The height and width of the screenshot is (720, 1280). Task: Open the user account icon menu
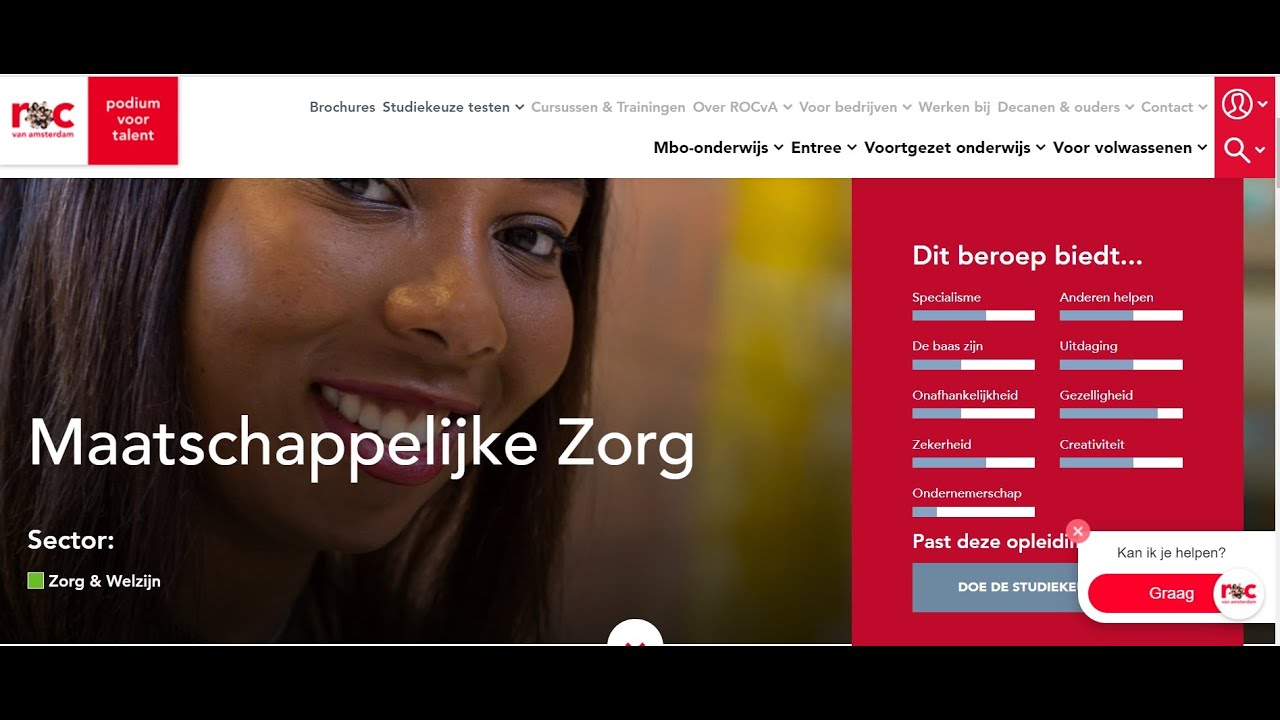pos(1245,103)
